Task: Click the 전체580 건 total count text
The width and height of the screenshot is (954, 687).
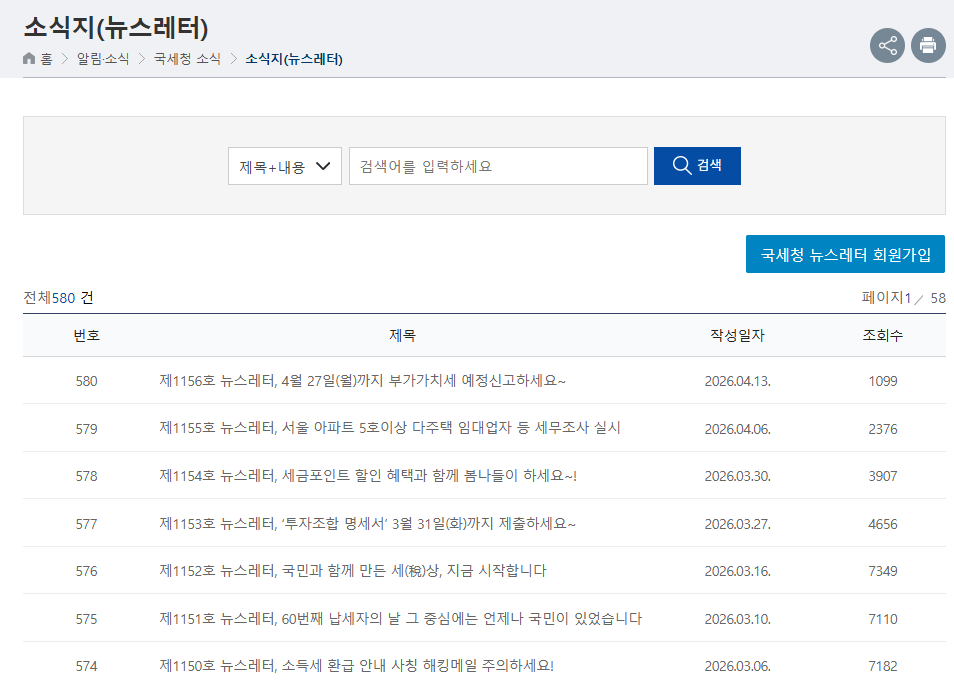Action: (58, 298)
